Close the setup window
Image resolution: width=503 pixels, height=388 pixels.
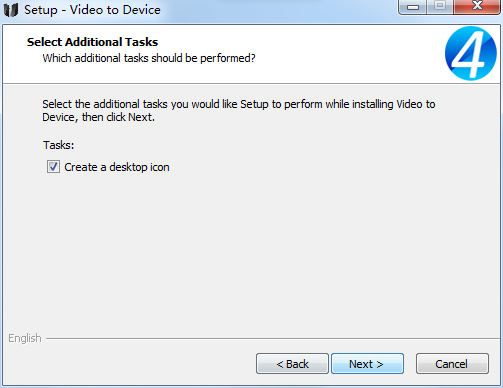pyautogui.click(x=477, y=6)
